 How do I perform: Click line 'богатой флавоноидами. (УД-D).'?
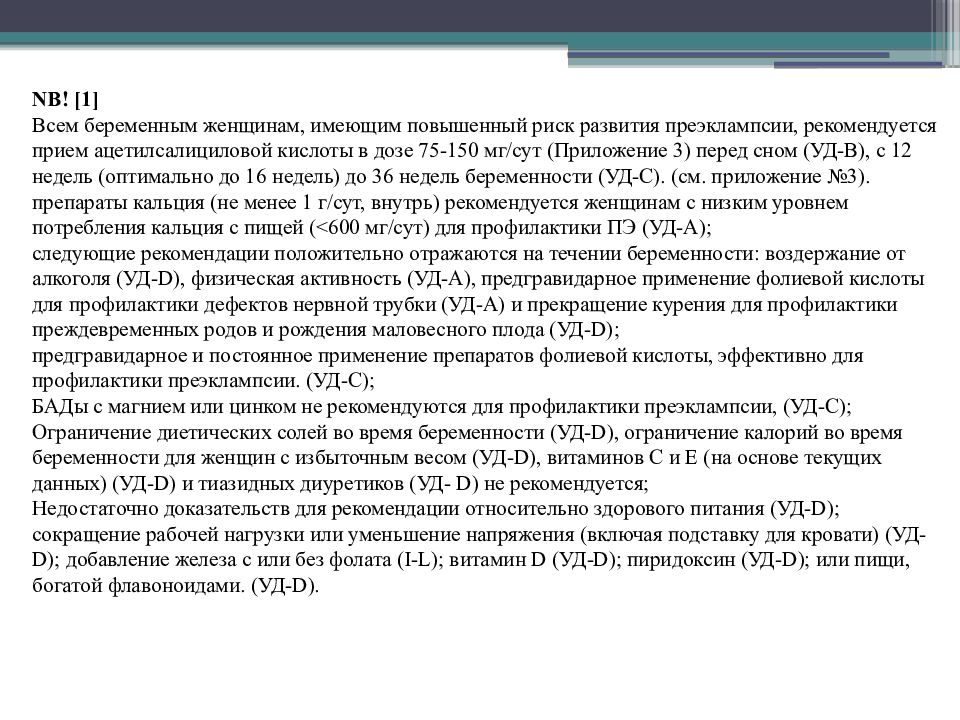(x=176, y=586)
